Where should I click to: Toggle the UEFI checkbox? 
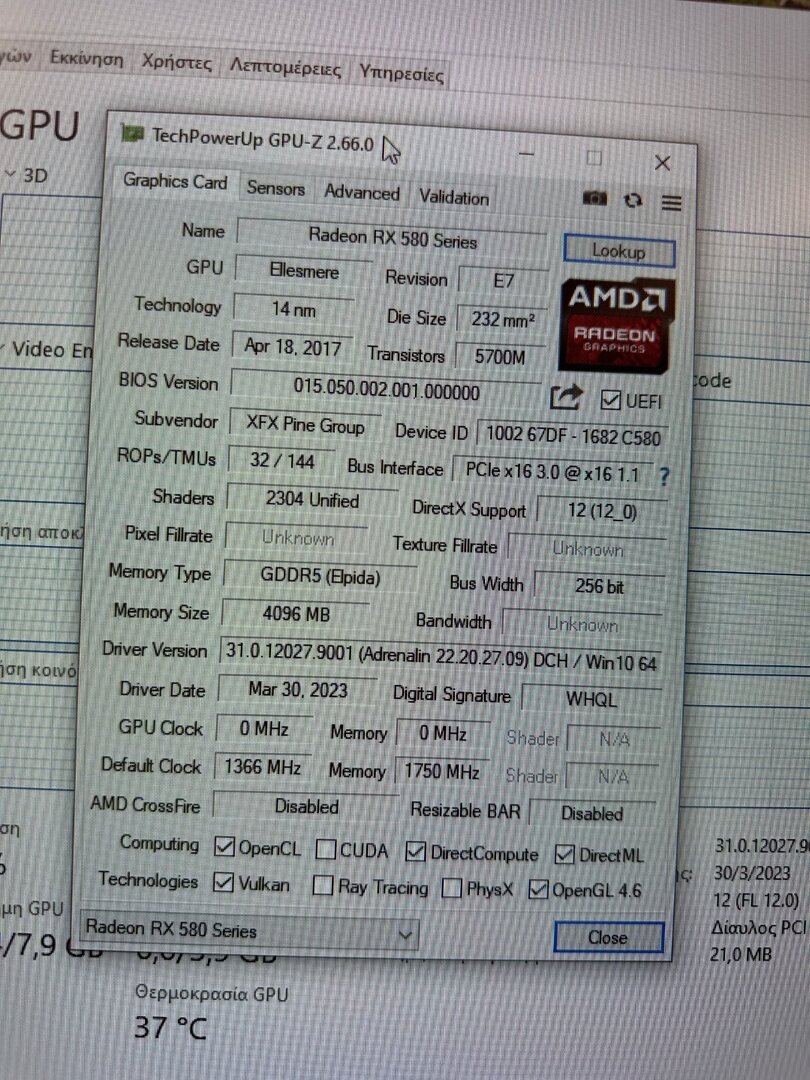[x=610, y=399]
